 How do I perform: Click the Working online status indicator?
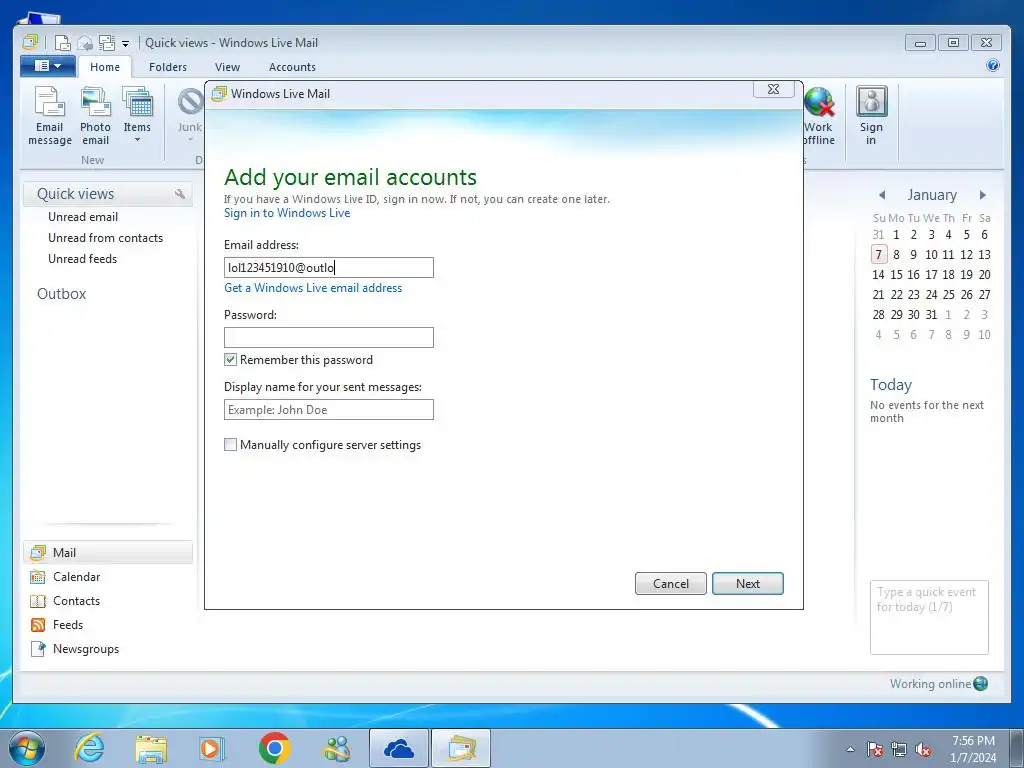point(938,684)
